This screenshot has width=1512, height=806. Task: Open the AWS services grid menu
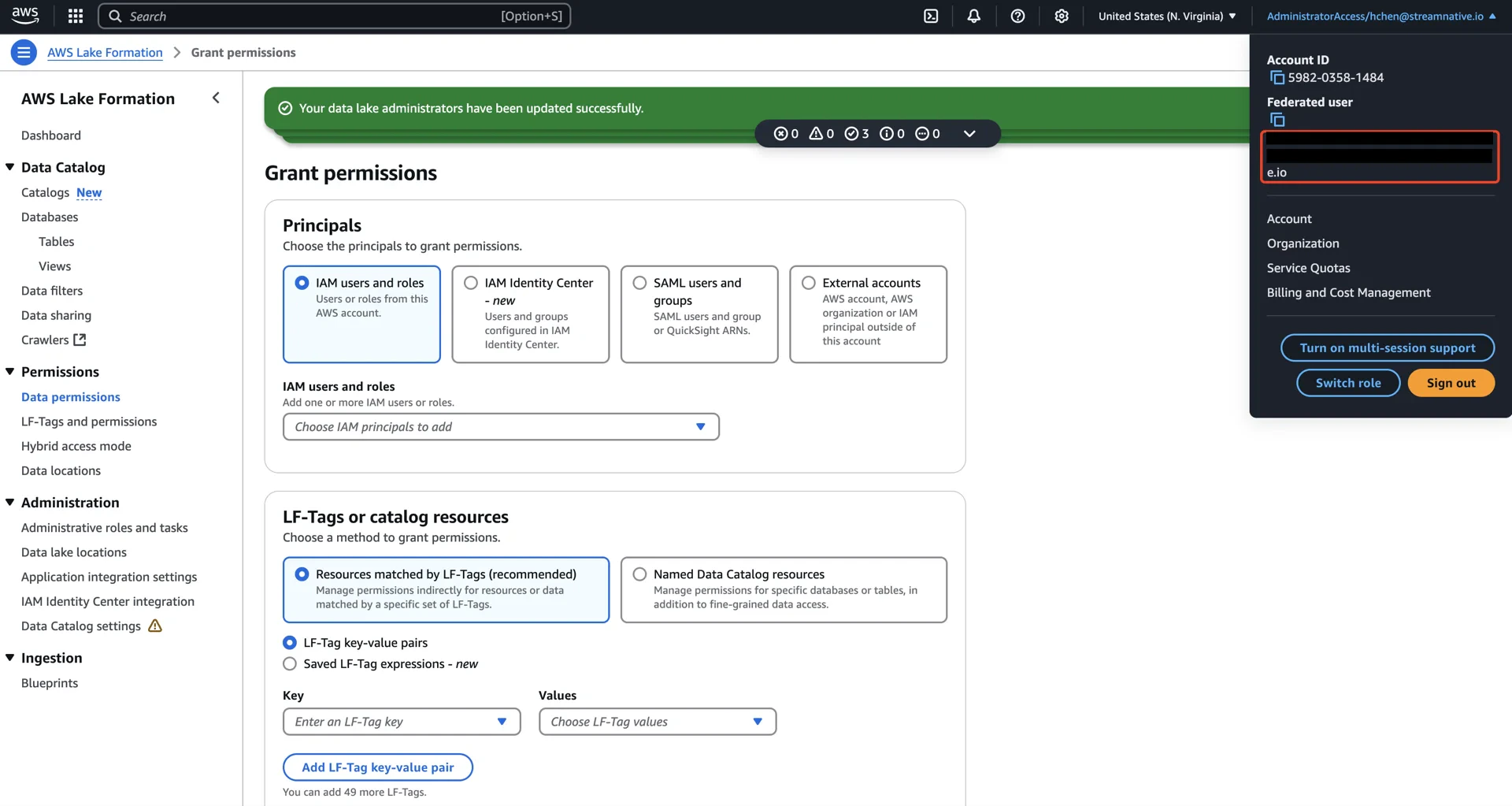point(76,16)
